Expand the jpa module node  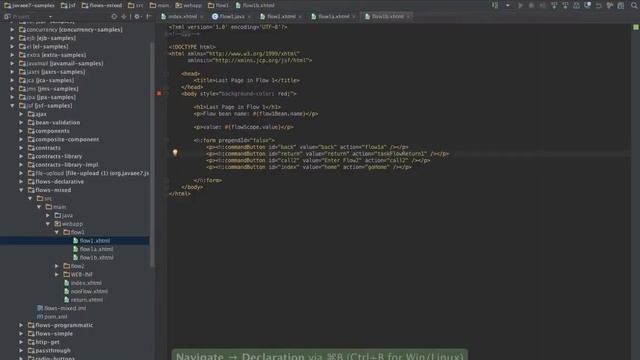coord(12,97)
